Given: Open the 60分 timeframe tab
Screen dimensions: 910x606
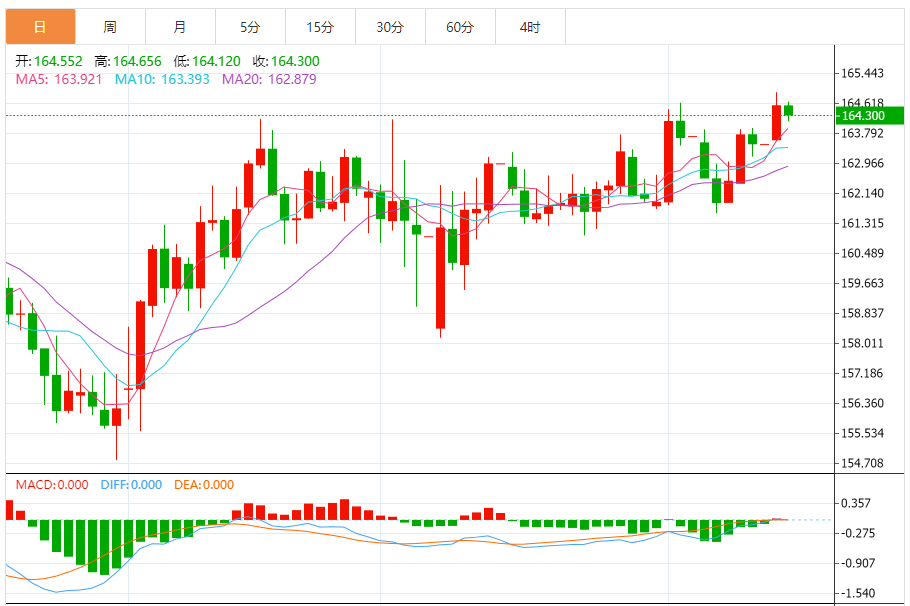Looking at the screenshot, I should (461, 27).
